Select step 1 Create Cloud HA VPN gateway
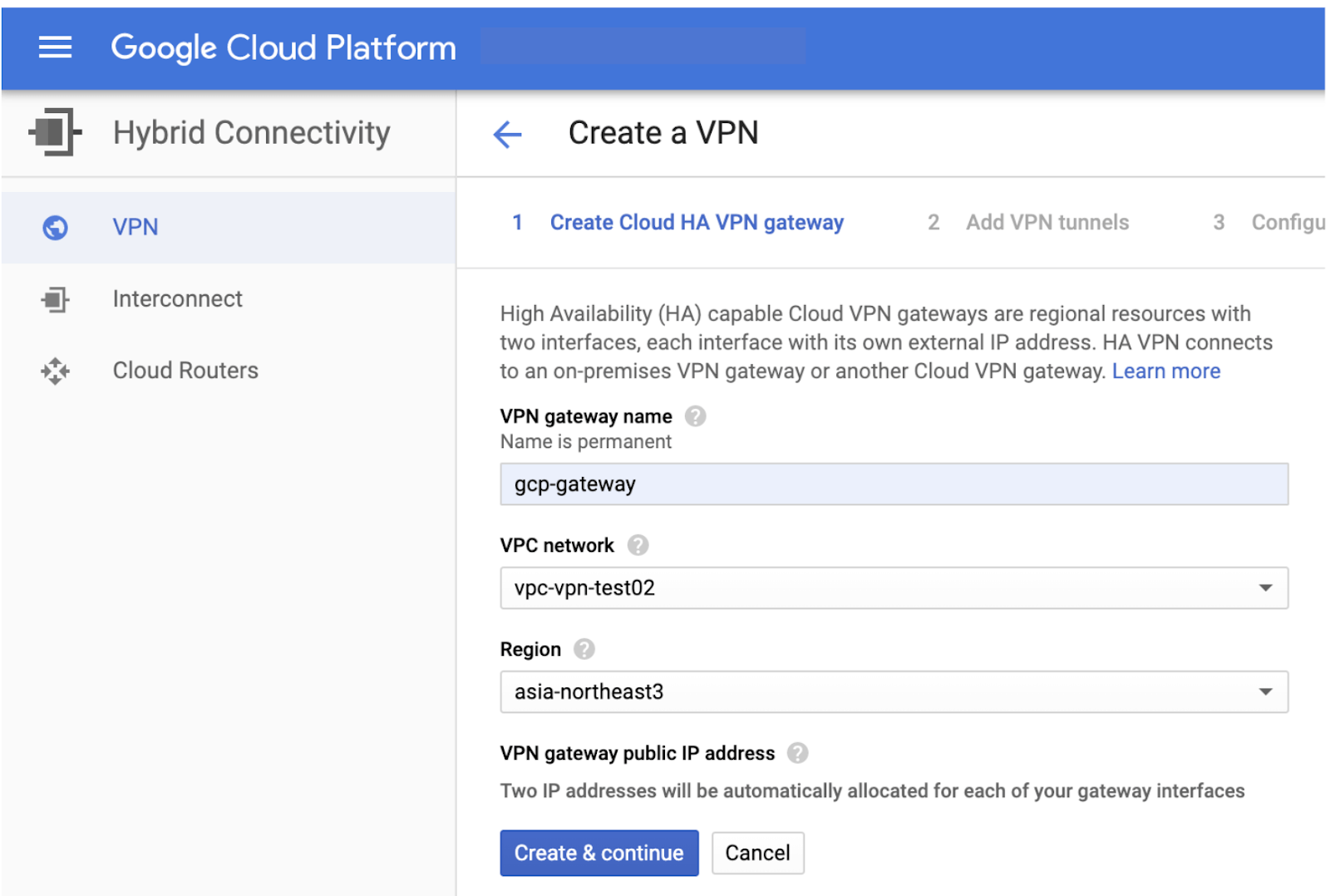Image resolution: width=1330 pixels, height=896 pixels. click(x=697, y=222)
